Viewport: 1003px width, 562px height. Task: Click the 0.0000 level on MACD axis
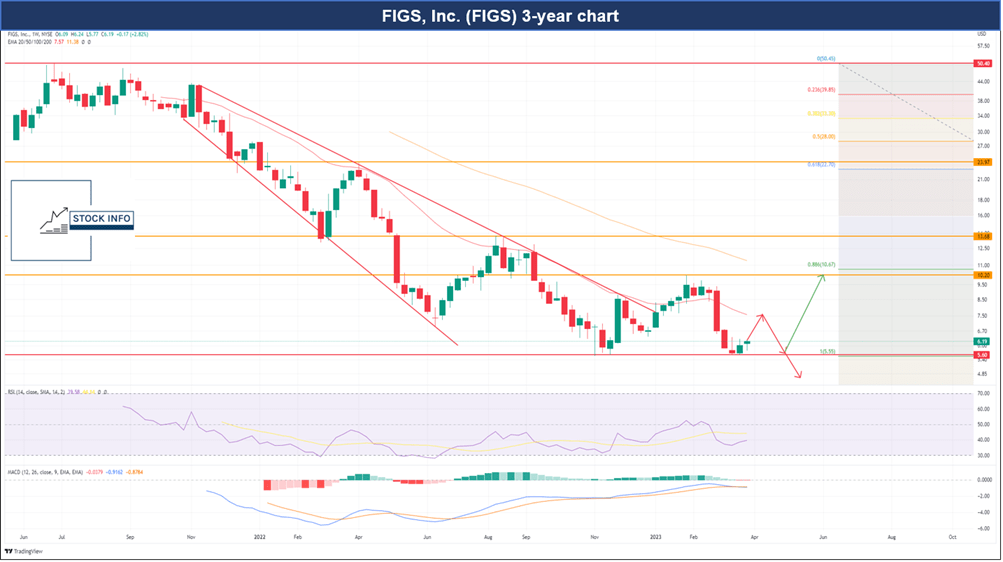click(x=984, y=480)
